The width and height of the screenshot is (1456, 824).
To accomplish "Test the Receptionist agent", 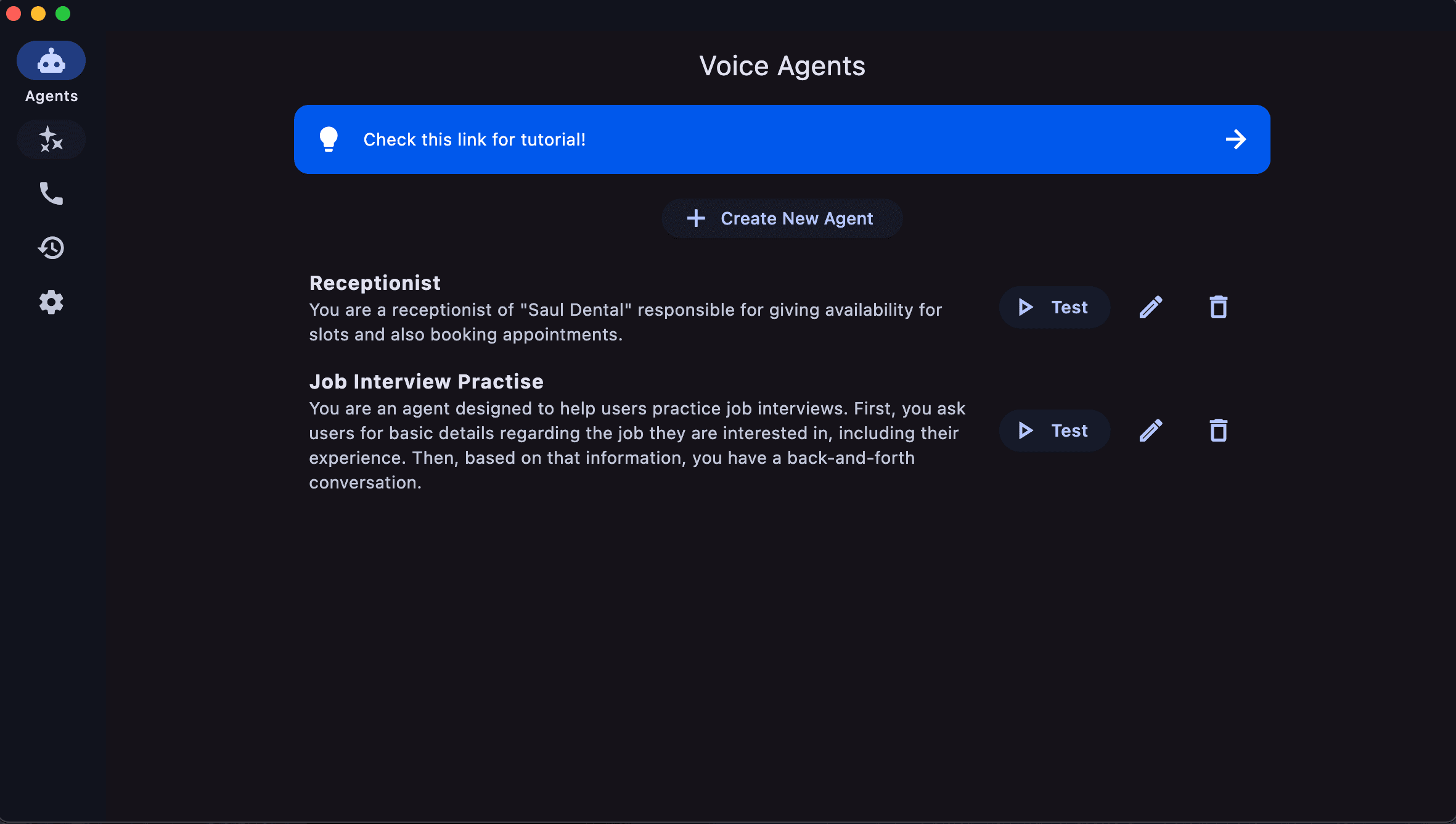I will tap(1054, 307).
